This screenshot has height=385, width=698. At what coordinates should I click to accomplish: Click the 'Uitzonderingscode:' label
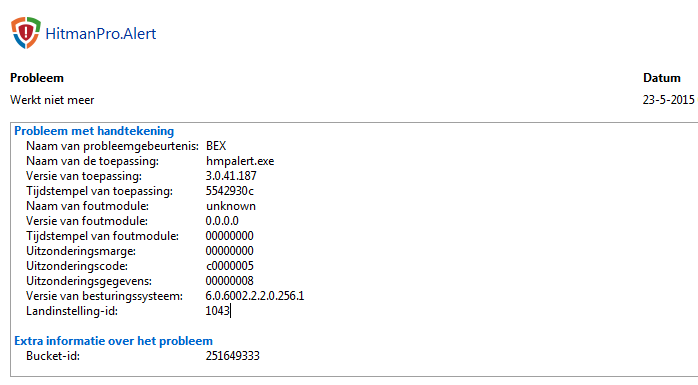[x=77, y=266]
